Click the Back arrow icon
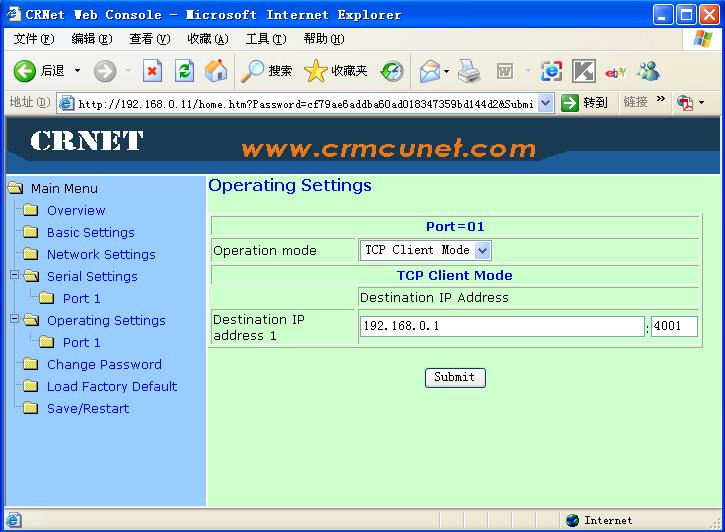This screenshot has width=725, height=532. point(25,71)
